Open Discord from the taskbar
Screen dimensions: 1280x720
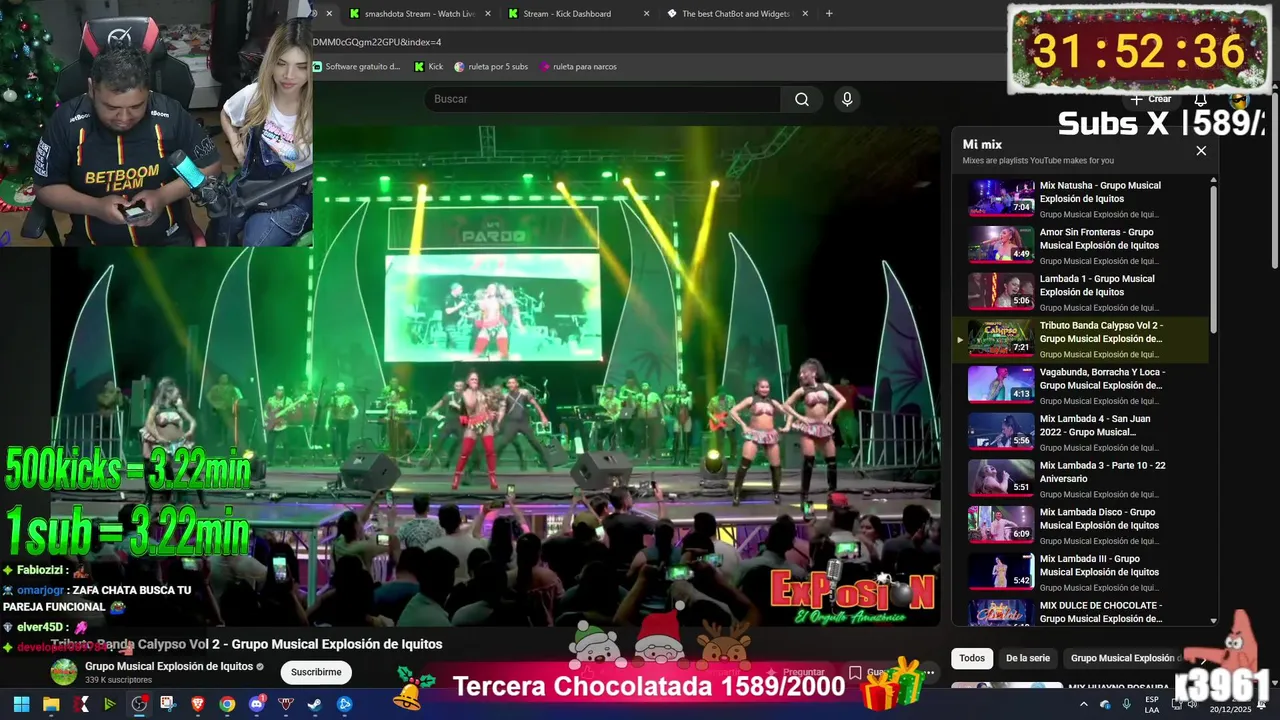click(x=256, y=704)
